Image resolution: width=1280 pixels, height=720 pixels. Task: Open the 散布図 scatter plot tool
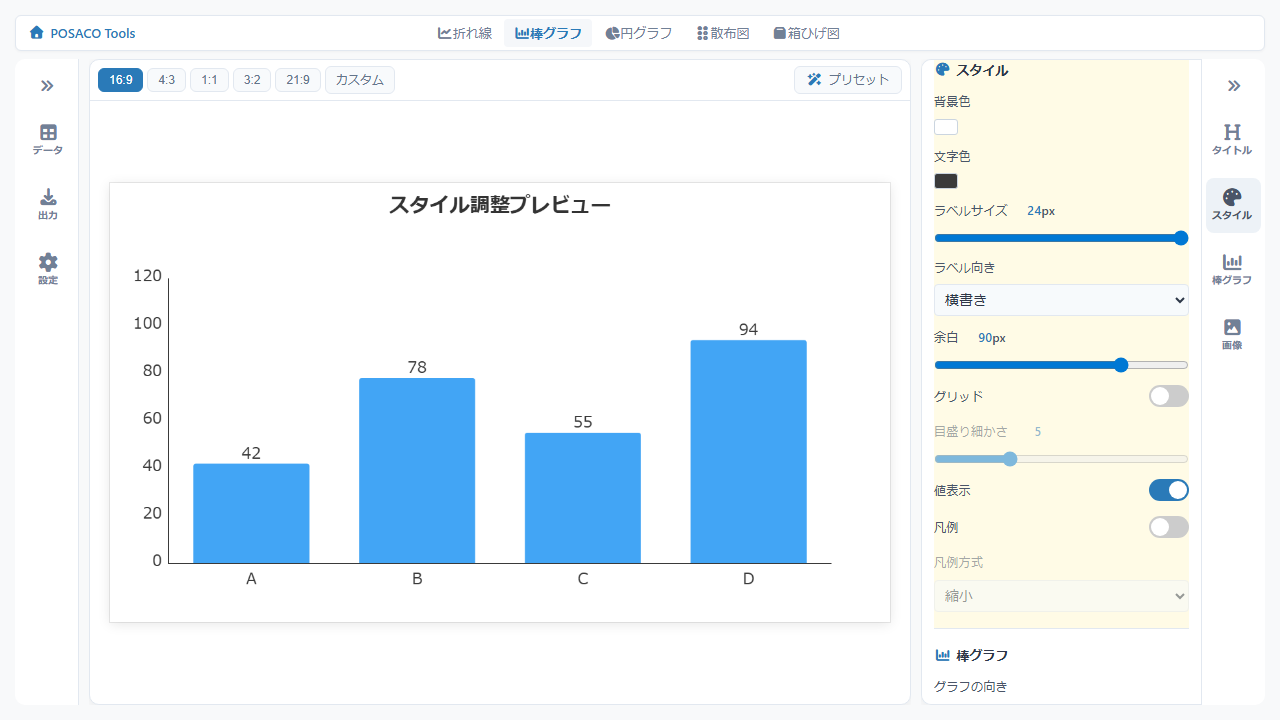pyautogui.click(x=722, y=32)
